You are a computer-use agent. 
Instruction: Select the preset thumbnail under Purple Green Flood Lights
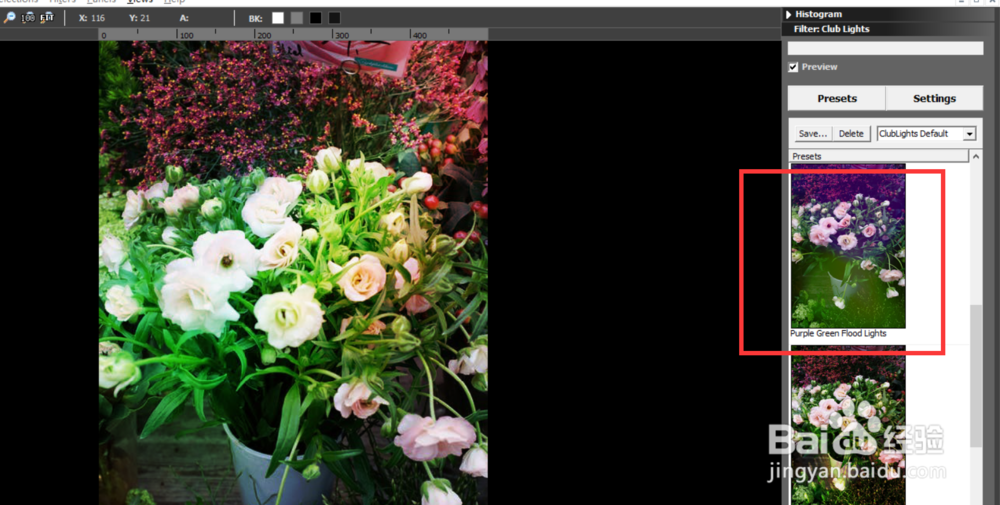pos(848,425)
